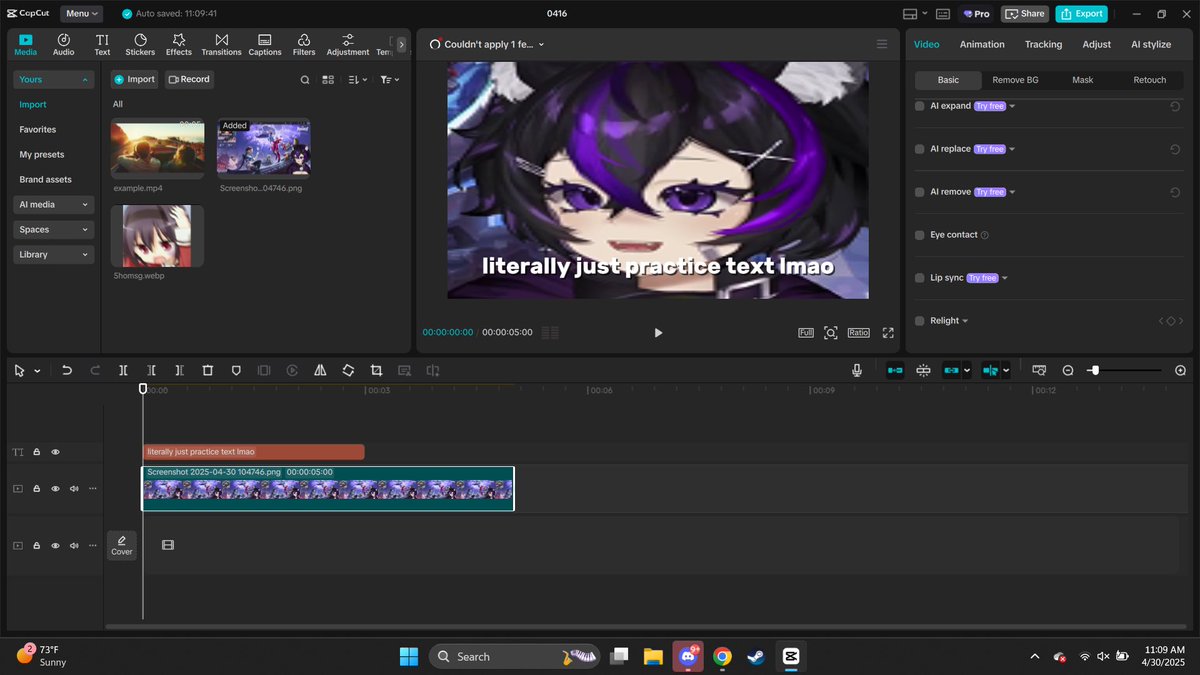Open CapCut app in Windows taskbar

[x=791, y=657]
